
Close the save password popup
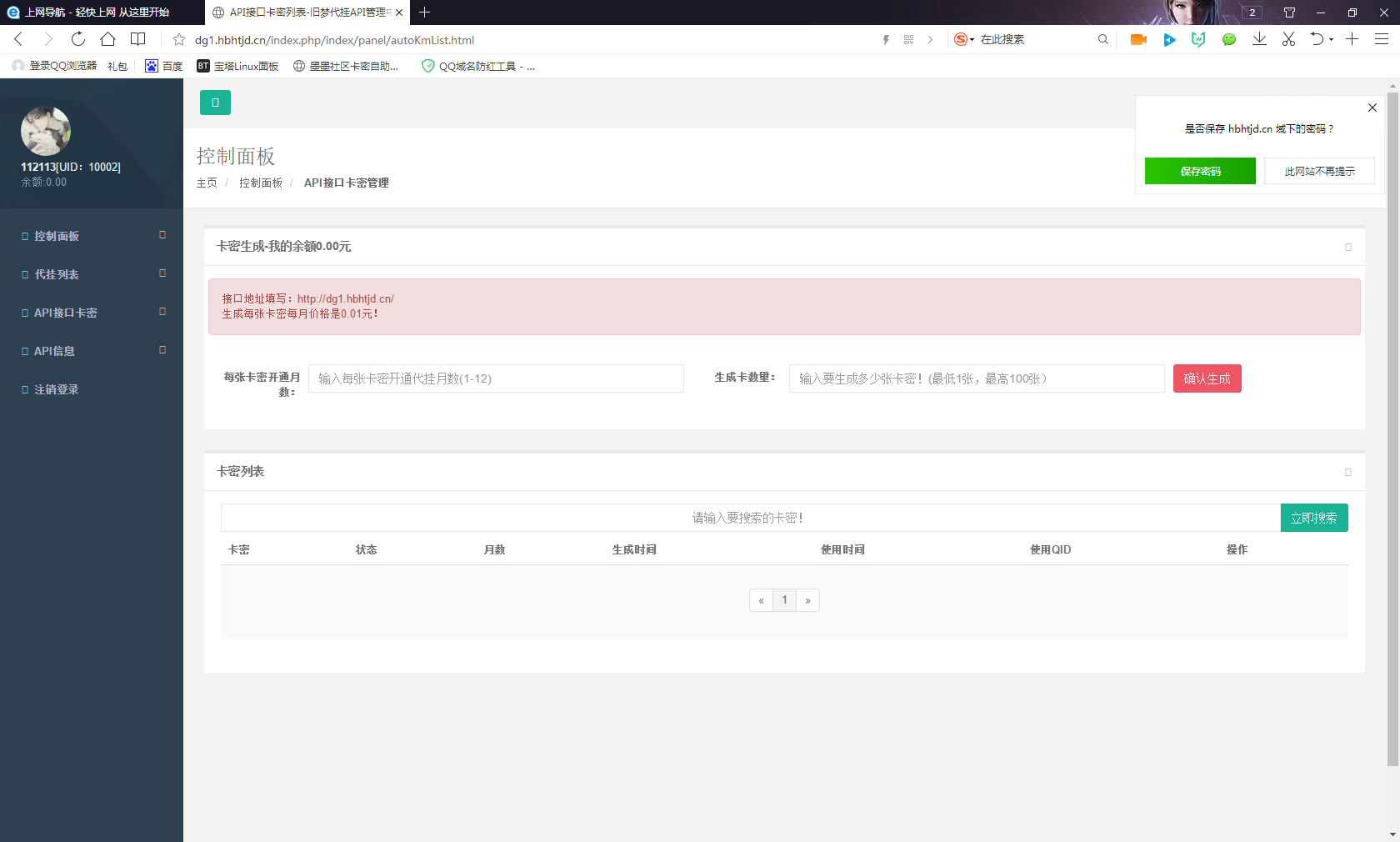pos(1372,108)
